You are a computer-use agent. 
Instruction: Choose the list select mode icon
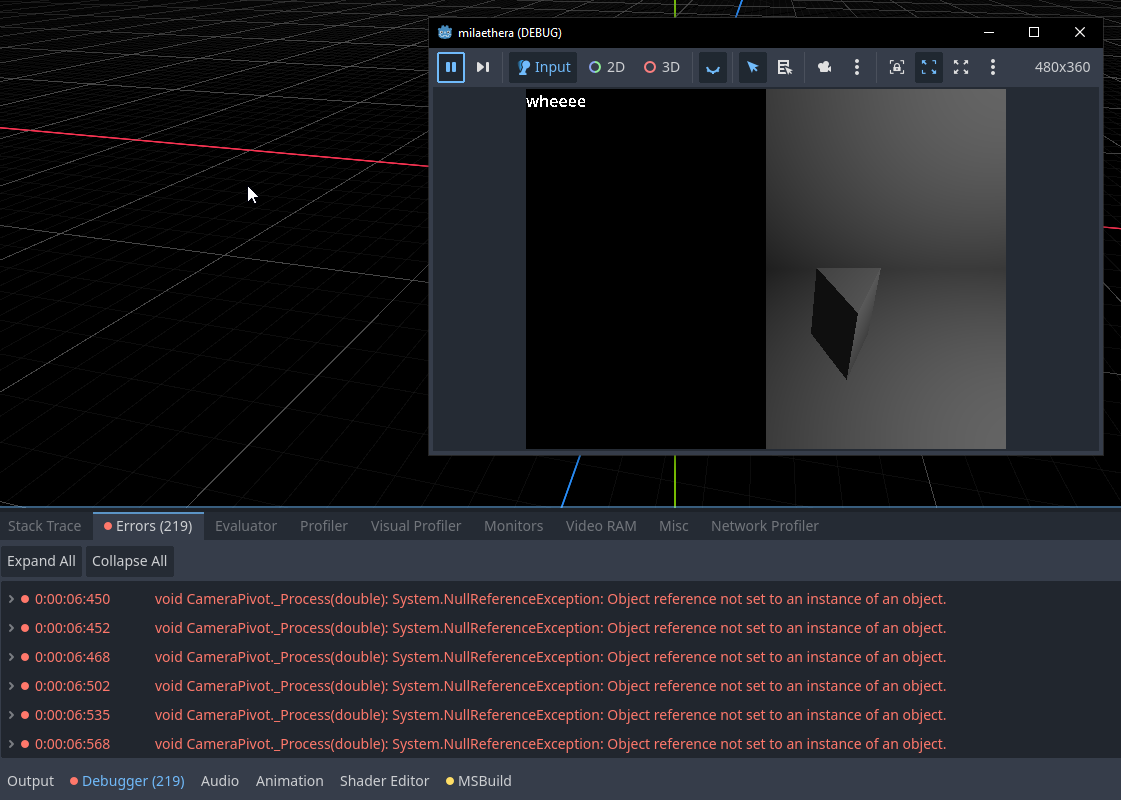[785, 67]
